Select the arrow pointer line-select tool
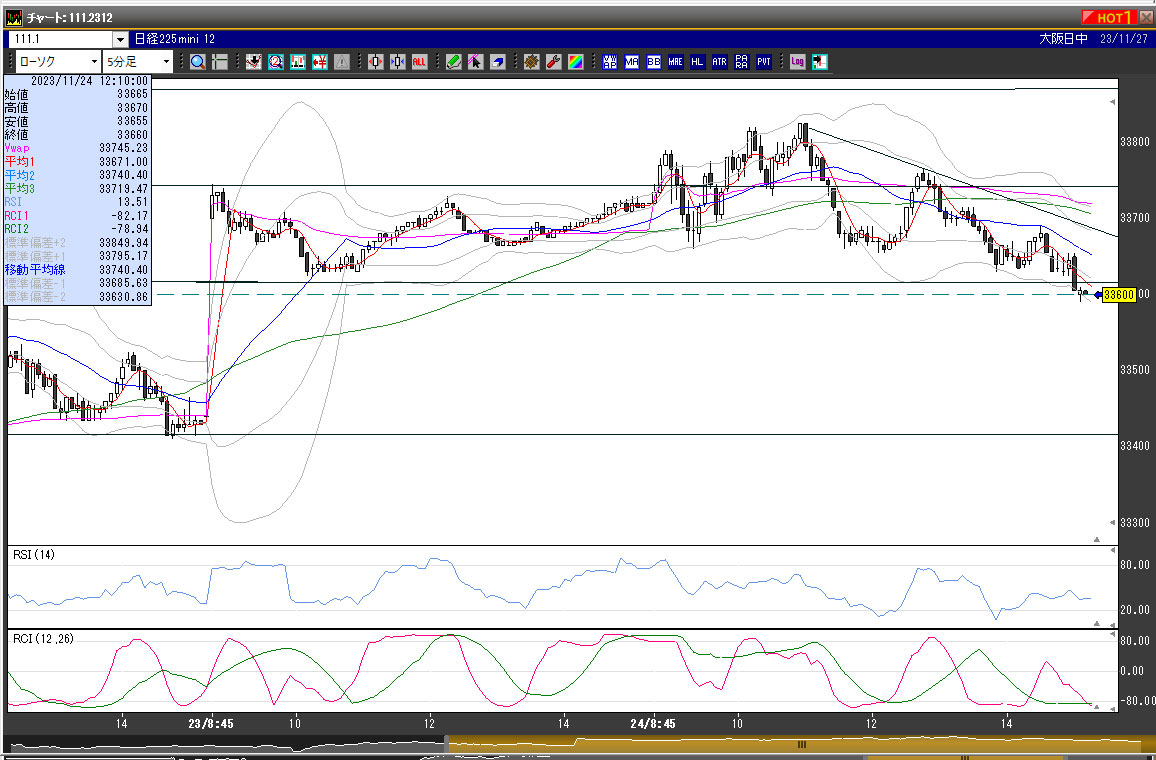Viewport: 1156px width, 760px height. click(476, 62)
